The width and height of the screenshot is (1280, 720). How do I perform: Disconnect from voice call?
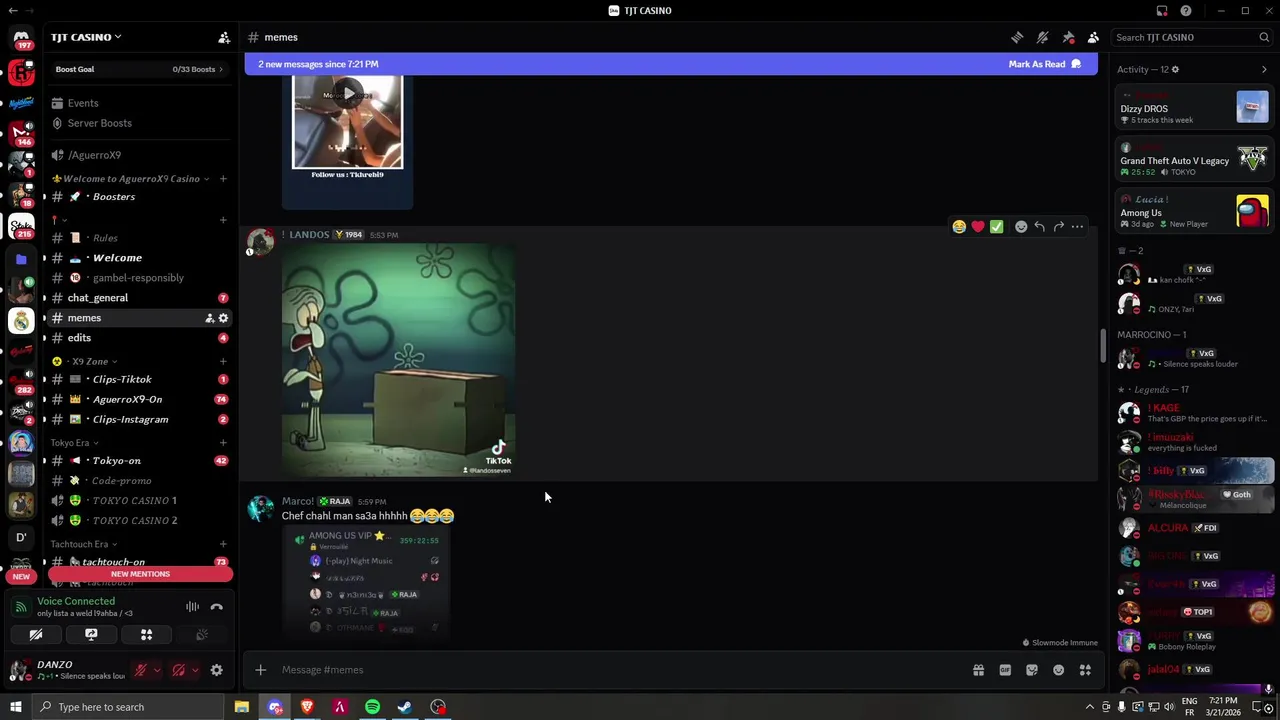tap(216, 607)
